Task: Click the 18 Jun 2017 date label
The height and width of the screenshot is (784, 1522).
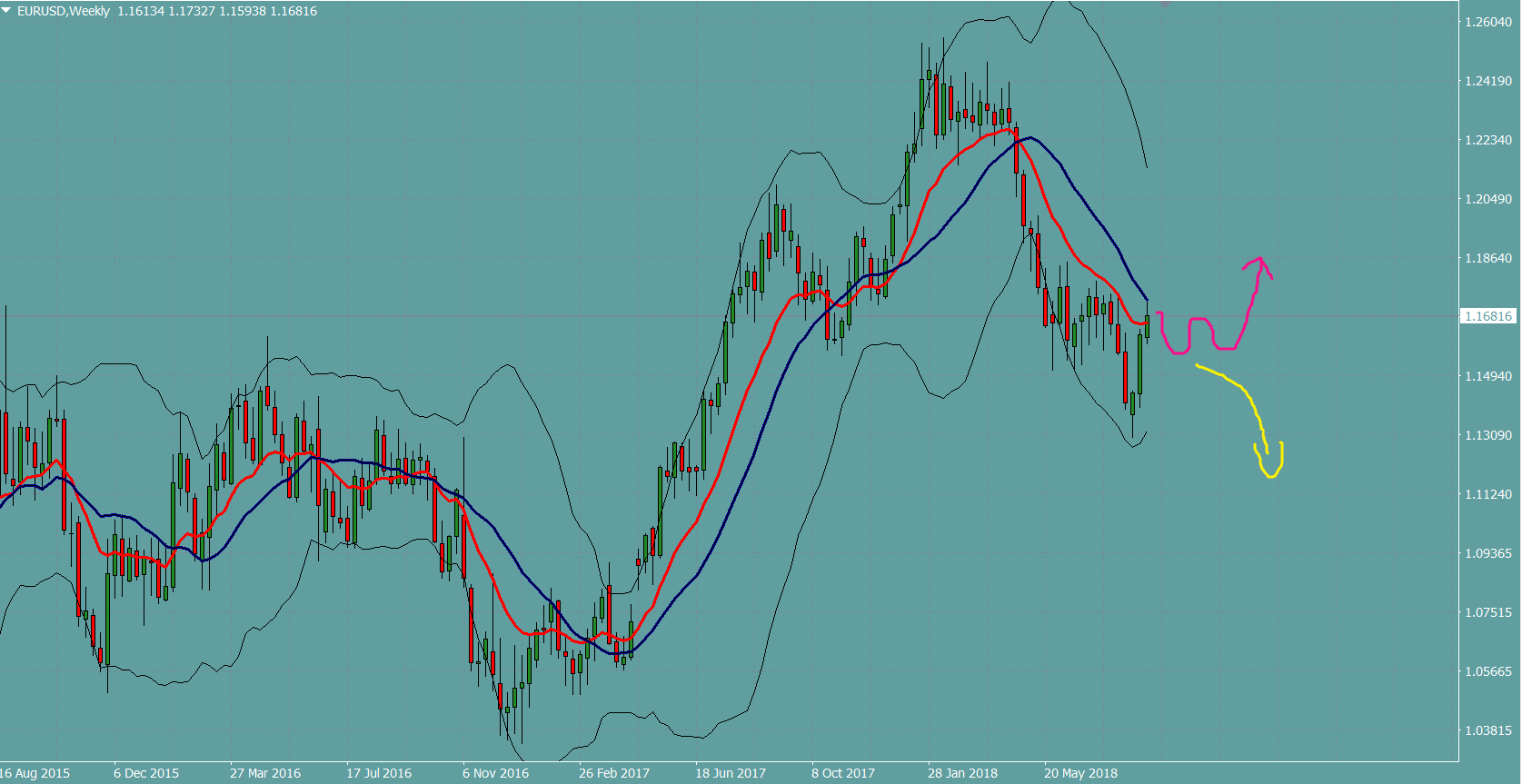Action: click(x=730, y=773)
